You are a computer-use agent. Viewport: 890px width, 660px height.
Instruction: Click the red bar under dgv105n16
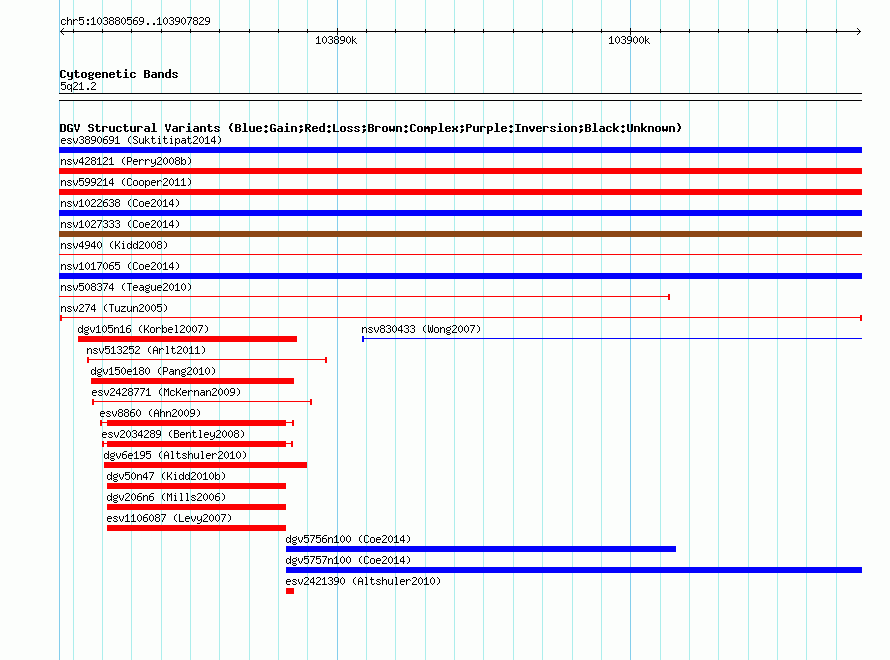(187, 339)
